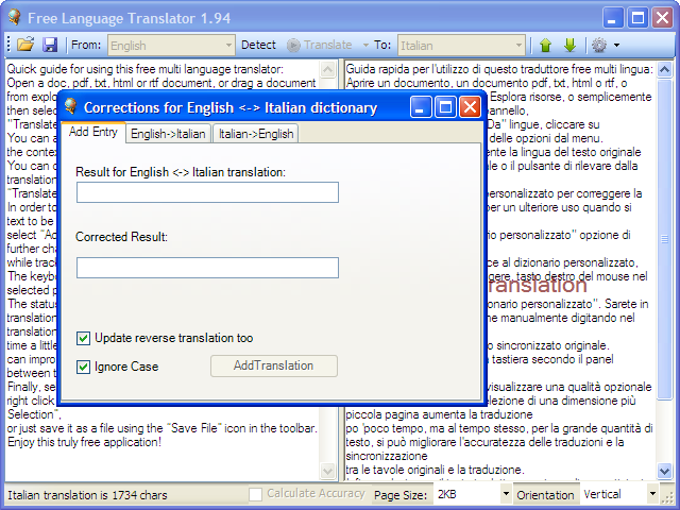Screen dimensions: 680x510
Task: Click the AddTranslation button
Action: click(x=274, y=366)
